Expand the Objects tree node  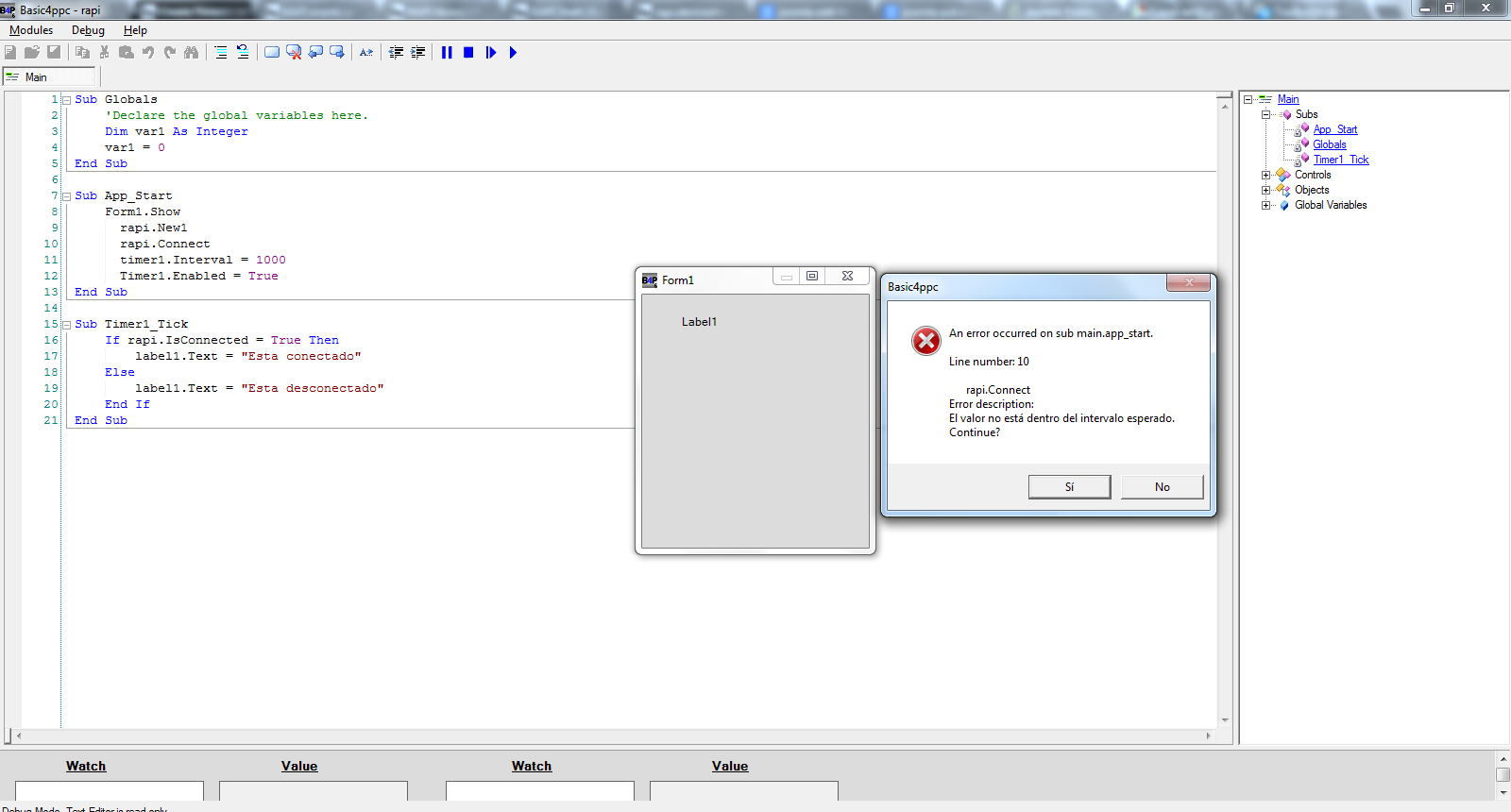click(1265, 190)
